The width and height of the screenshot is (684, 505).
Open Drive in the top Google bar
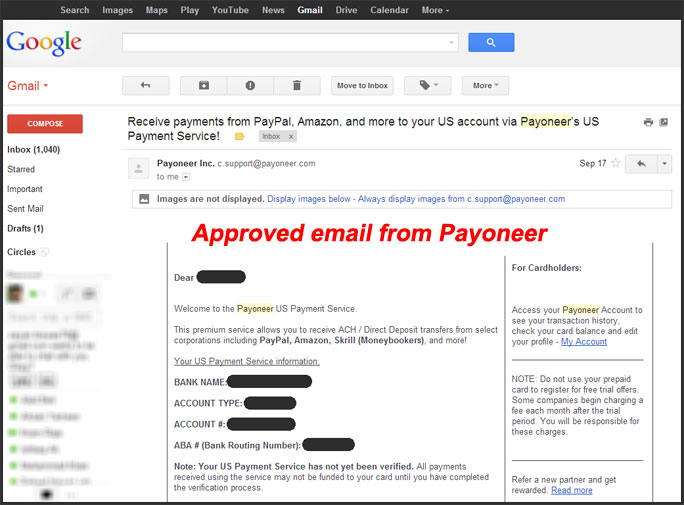(346, 10)
